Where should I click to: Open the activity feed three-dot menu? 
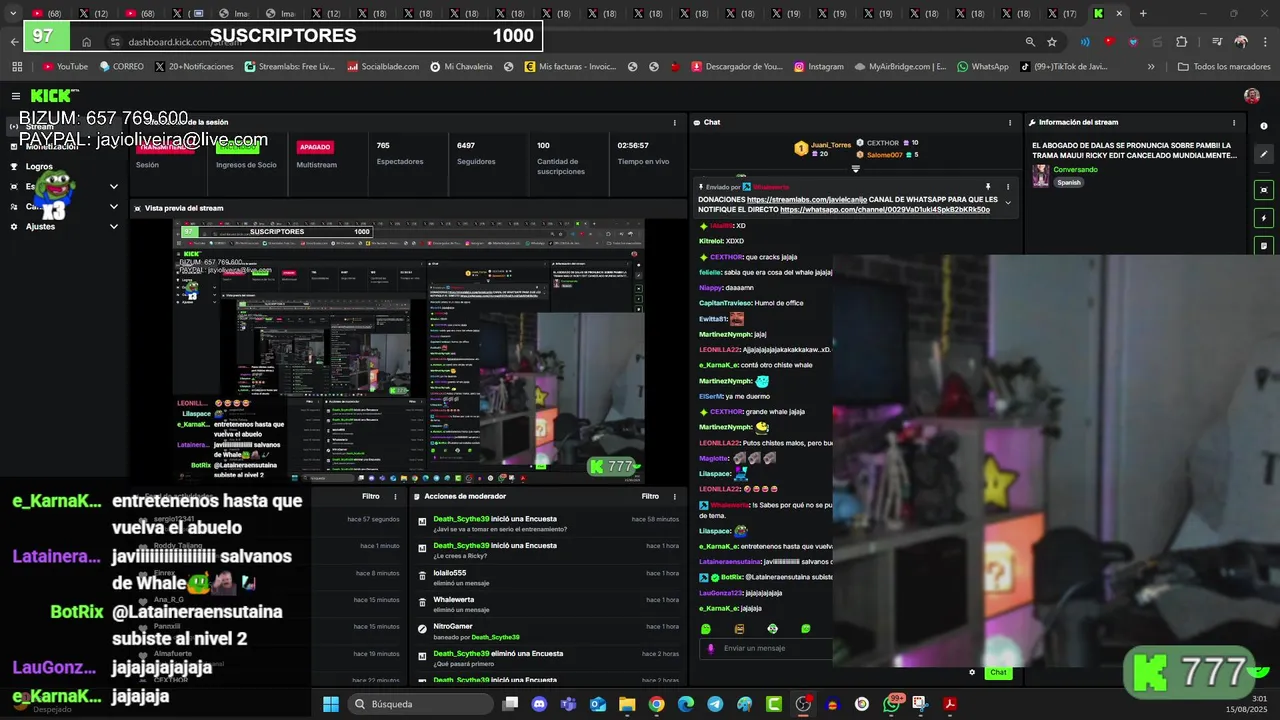[395, 496]
